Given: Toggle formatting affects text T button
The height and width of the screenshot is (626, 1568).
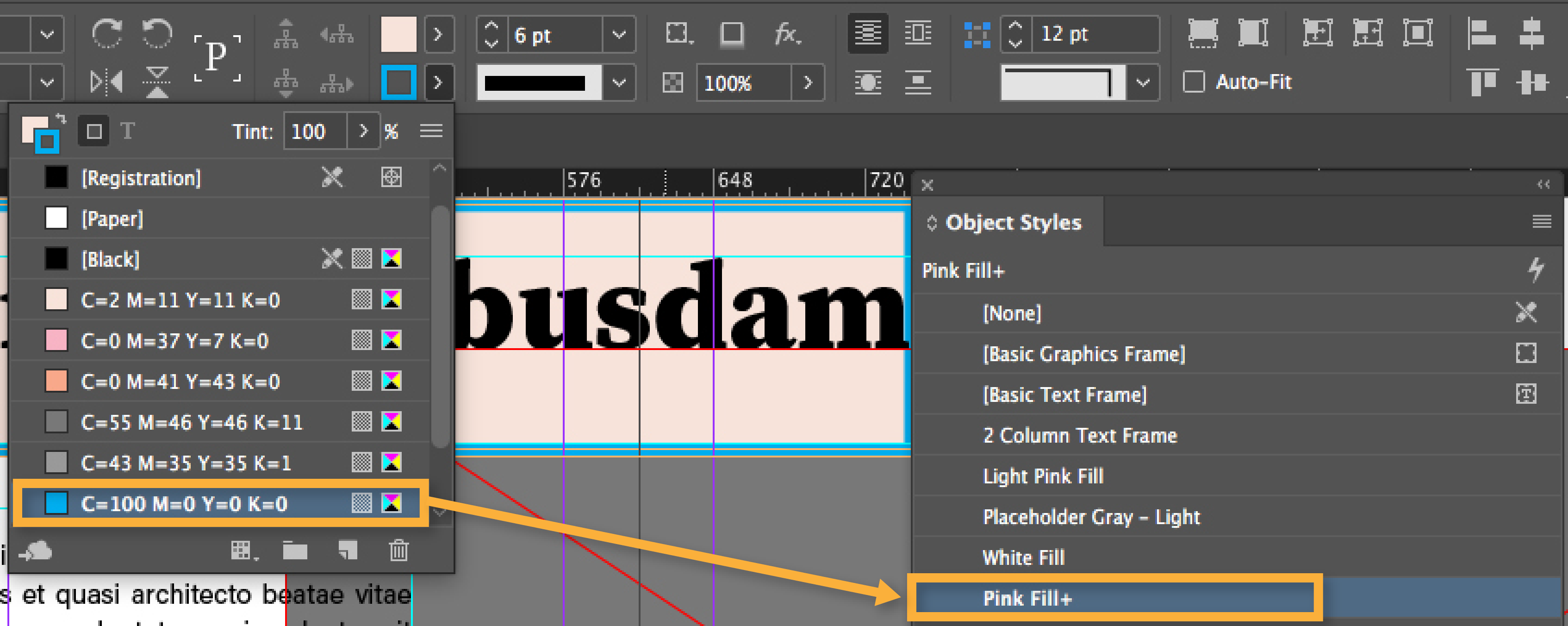Looking at the screenshot, I should click(128, 131).
